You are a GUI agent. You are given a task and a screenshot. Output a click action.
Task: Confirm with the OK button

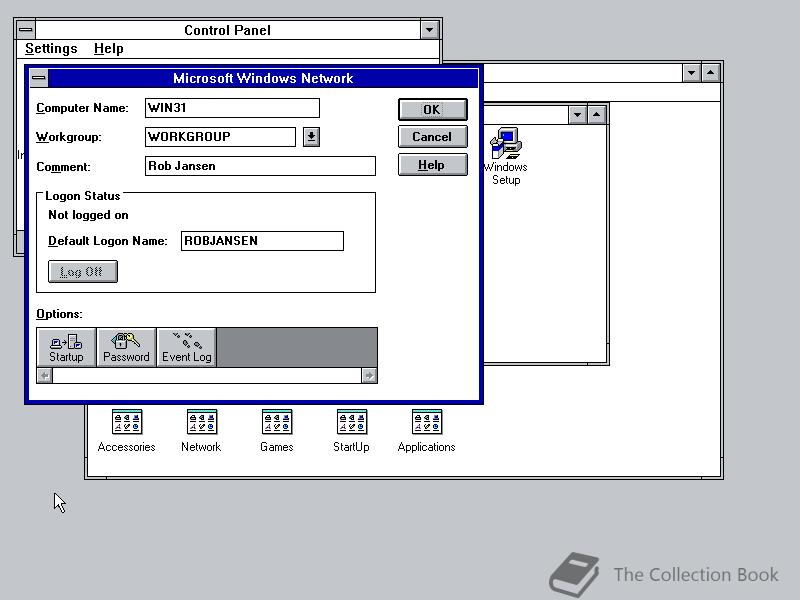432,110
